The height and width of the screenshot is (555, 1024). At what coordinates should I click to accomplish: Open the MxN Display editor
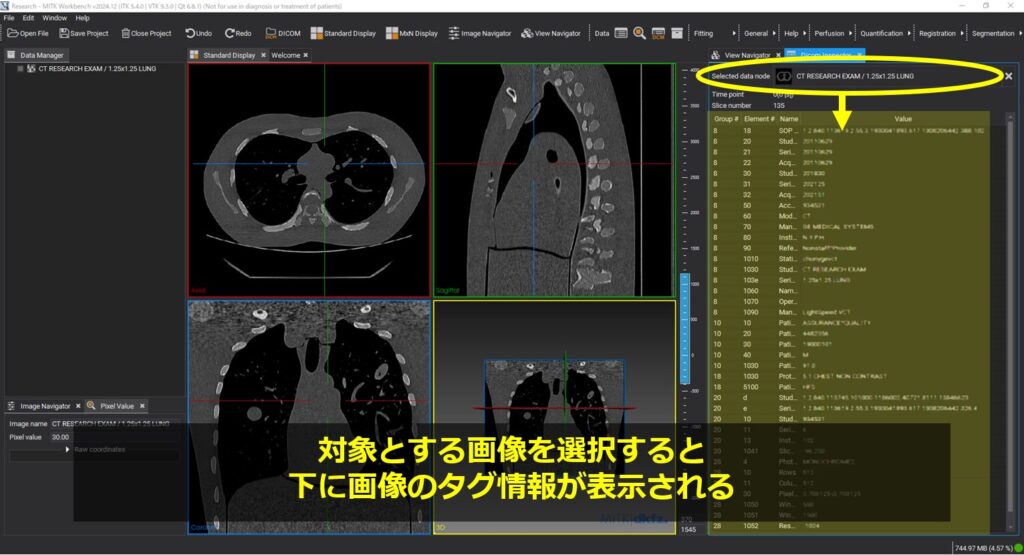tap(412, 33)
